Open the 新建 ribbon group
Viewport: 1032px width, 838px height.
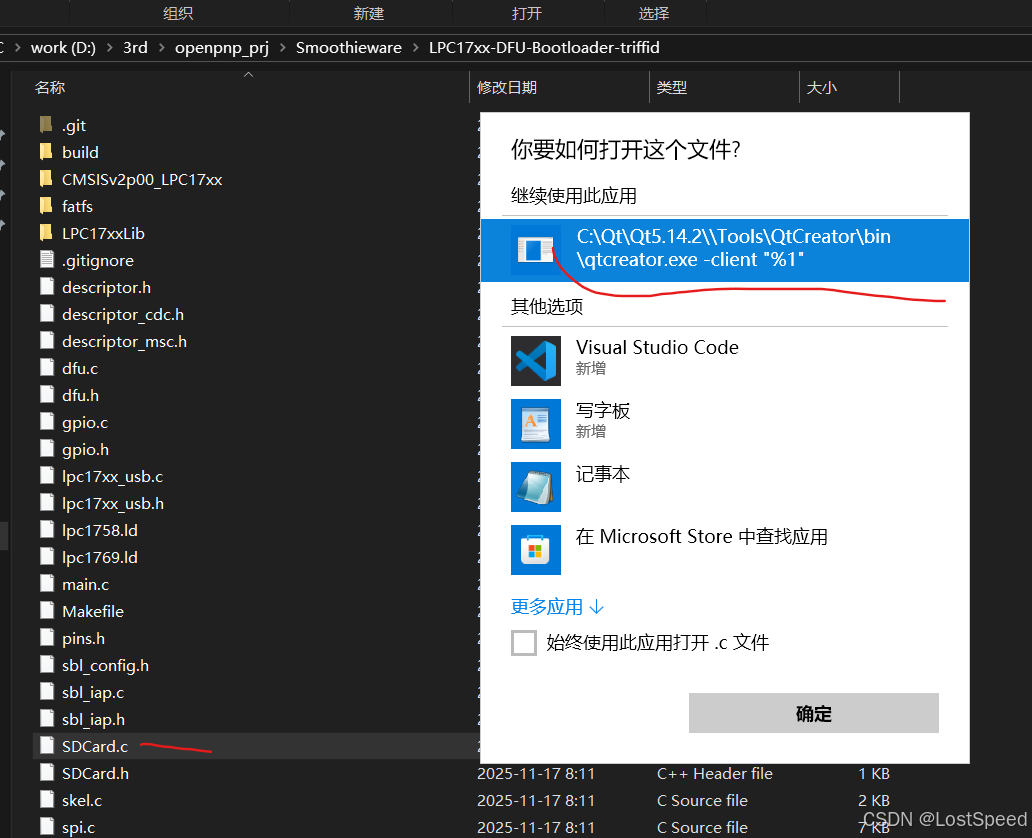(x=369, y=13)
